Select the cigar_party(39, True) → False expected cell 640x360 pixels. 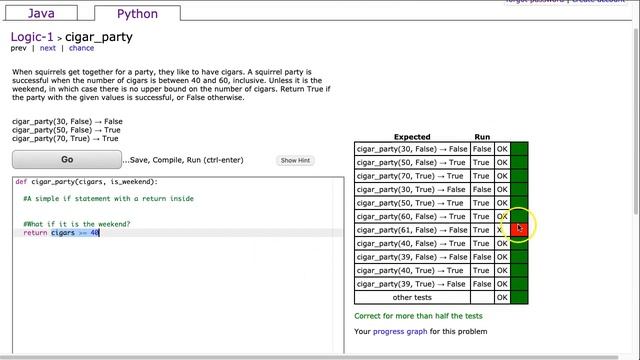(x=412, y=284)
